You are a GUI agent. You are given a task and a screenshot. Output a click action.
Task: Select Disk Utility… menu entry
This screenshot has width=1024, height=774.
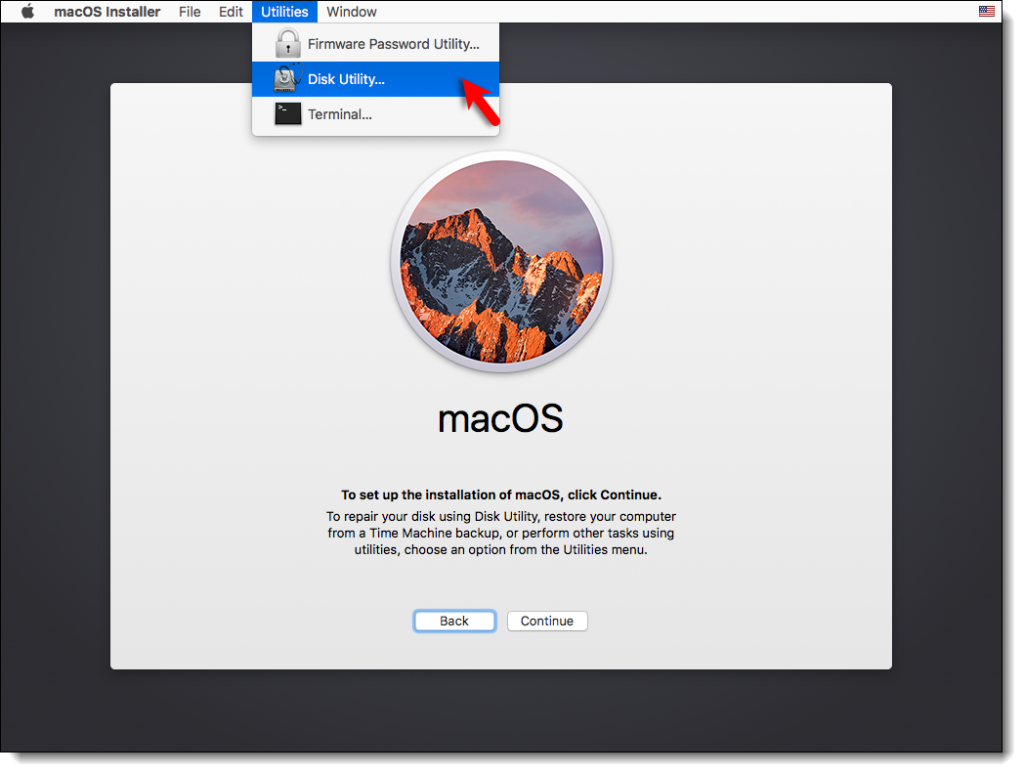pyautogui.click(x=376, y=79)
